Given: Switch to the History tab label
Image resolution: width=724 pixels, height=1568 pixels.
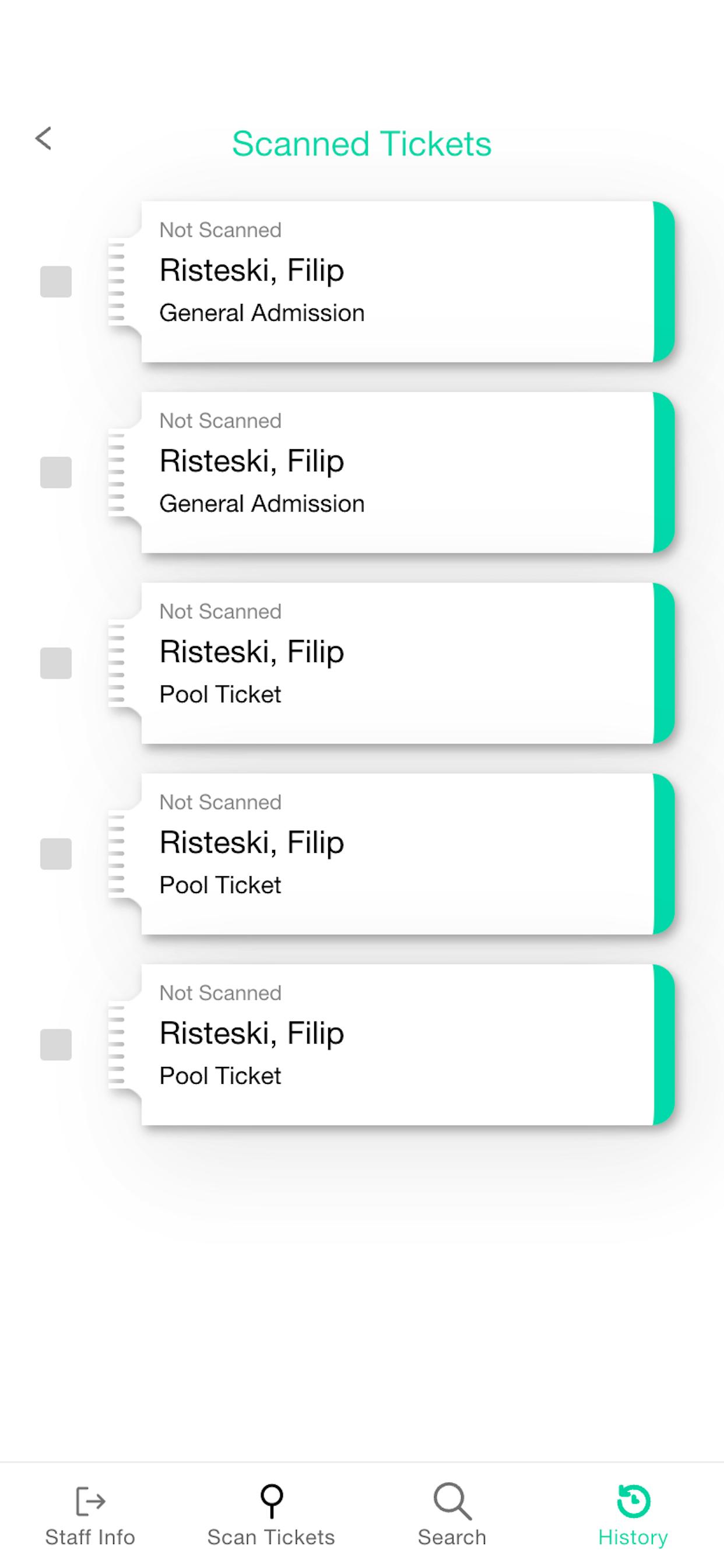Looking at the screenshot, I should coord(633,1538).
